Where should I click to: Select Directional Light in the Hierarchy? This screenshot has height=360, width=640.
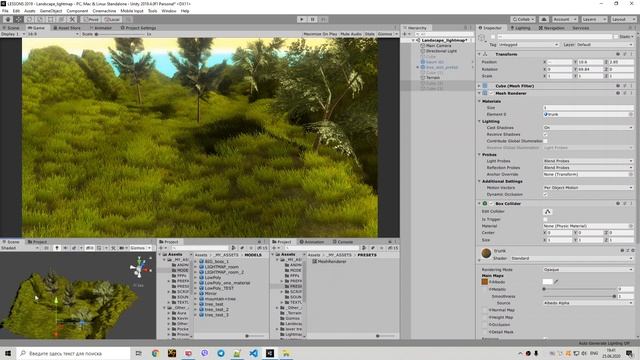441,51
